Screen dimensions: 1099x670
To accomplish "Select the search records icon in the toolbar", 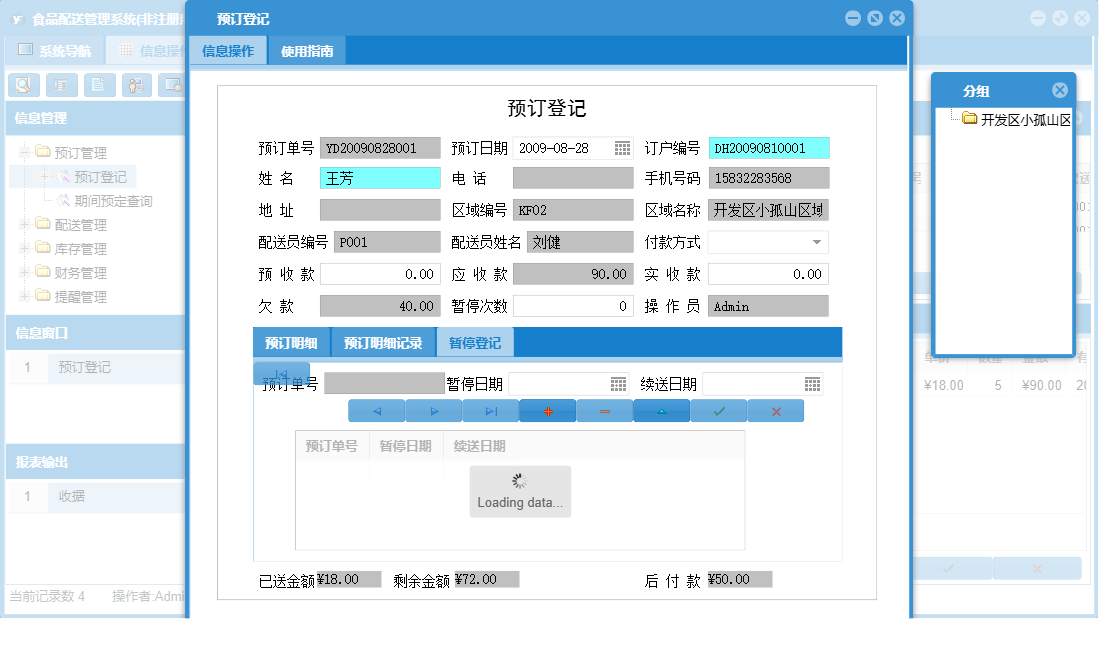I will coord(22,85).
